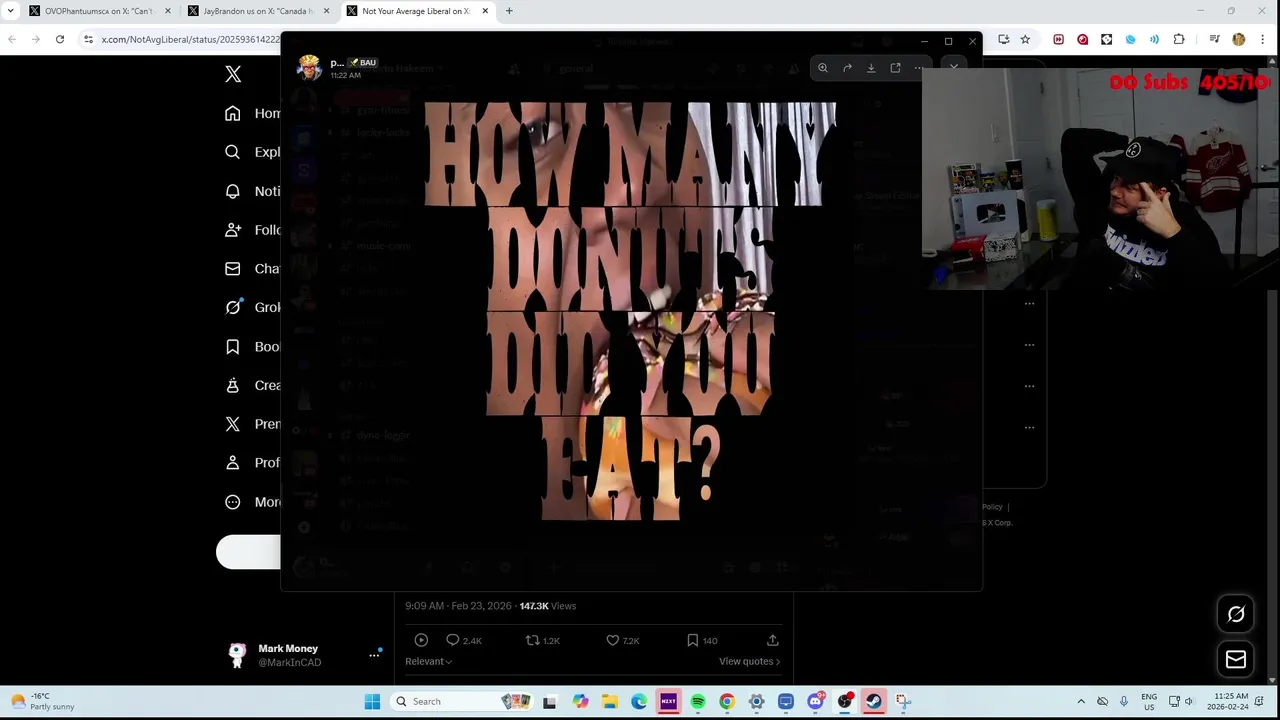This screenshot has width=1280, height=720.
Task: Close the image viewer overlay
Action: pyautogui.click(x=954, y=68)
